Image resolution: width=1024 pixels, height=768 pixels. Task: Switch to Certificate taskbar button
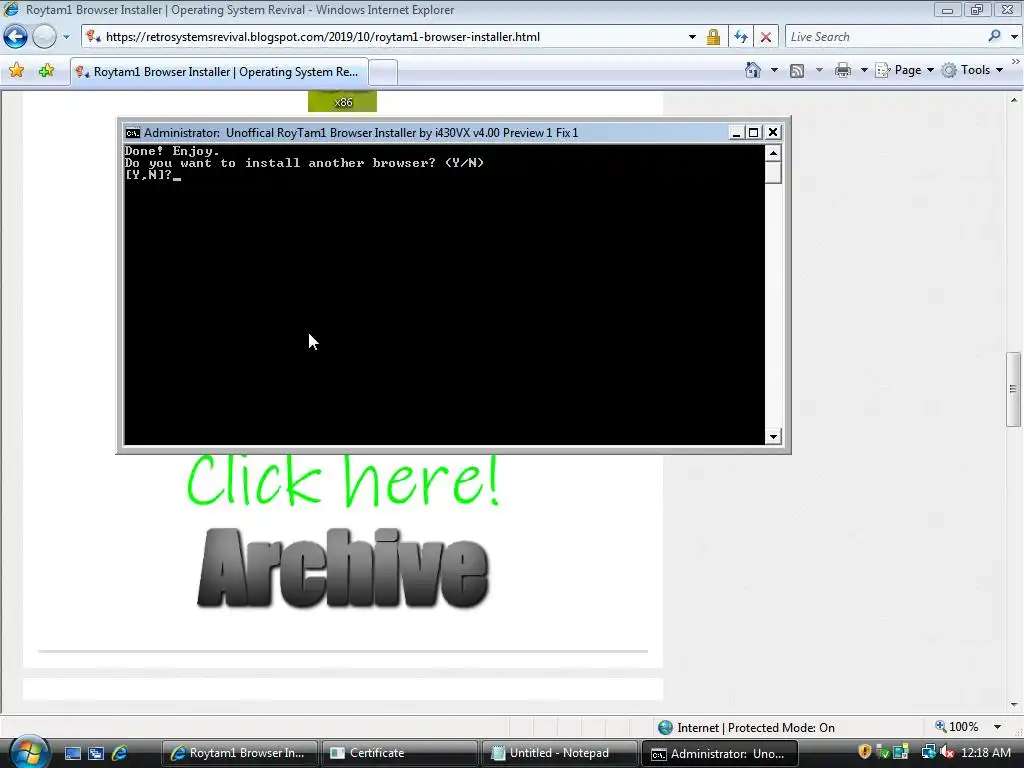(x=399, y=753)
